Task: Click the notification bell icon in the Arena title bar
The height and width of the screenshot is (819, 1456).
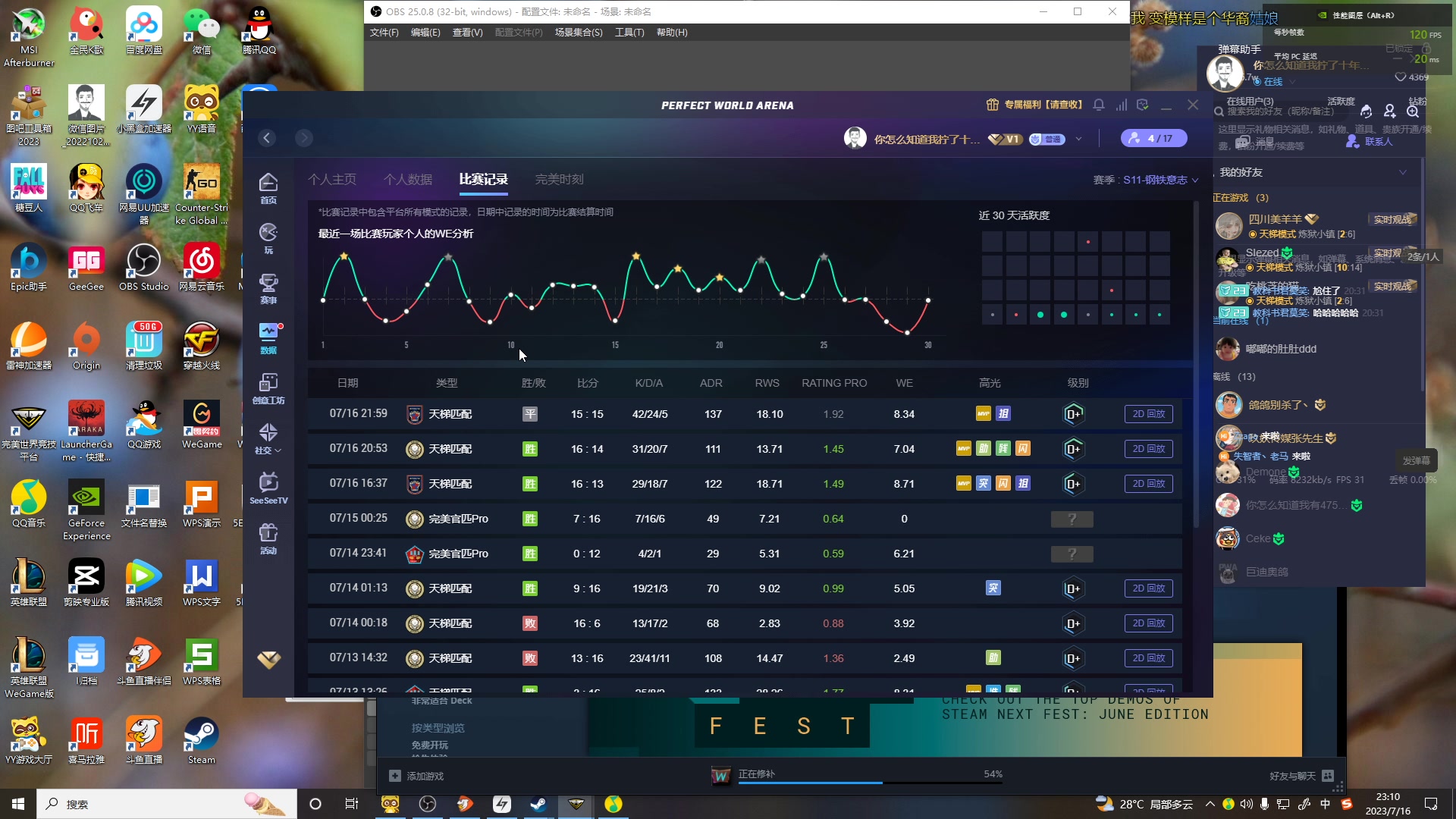Action: click(1099, 105)
